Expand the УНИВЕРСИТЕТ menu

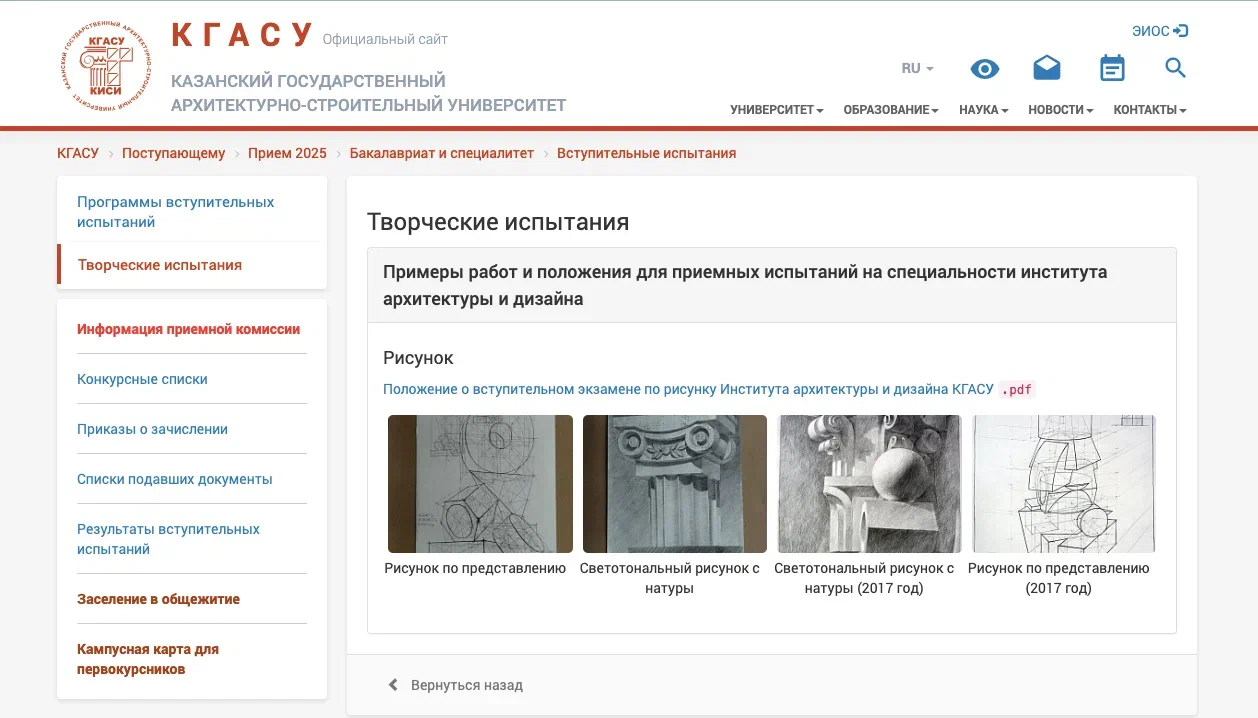777,110
